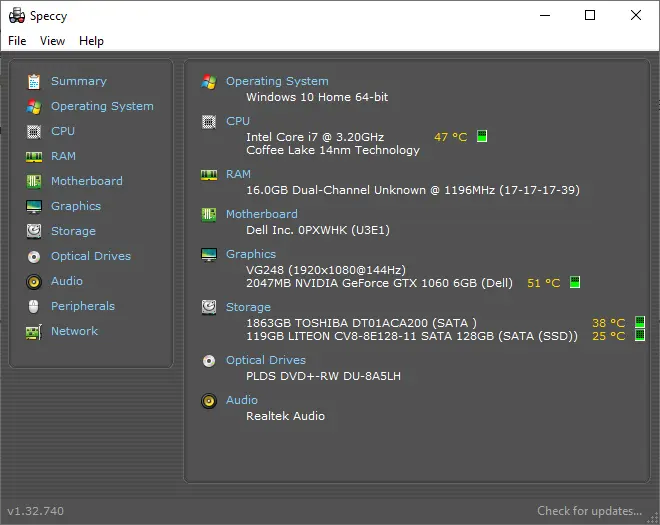
Task: Click the NVIDIA GeForce GTX 1060 line
Action: [379, 283]
